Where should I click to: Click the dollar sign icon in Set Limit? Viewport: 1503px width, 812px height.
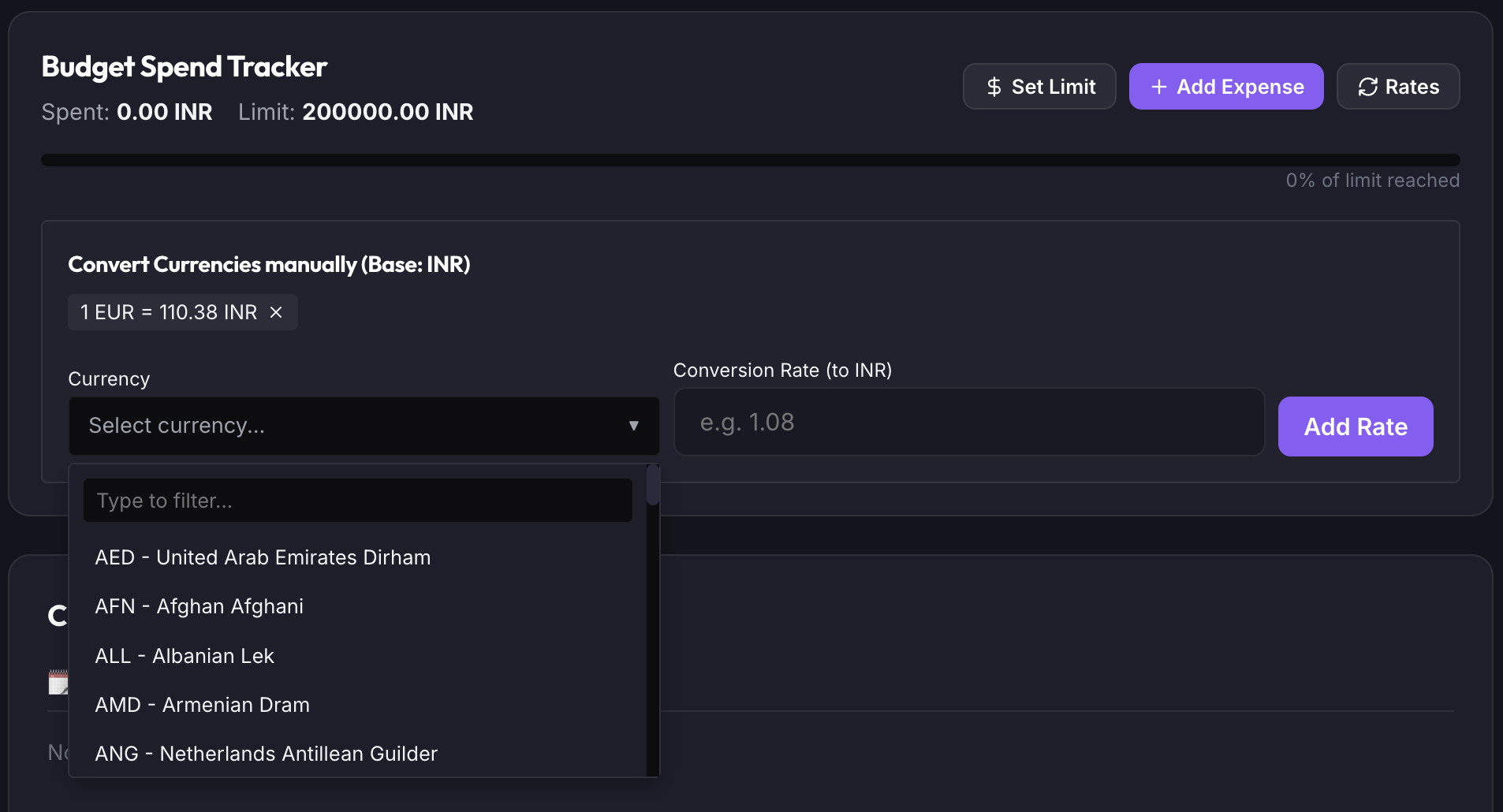(x=994, y=87)
